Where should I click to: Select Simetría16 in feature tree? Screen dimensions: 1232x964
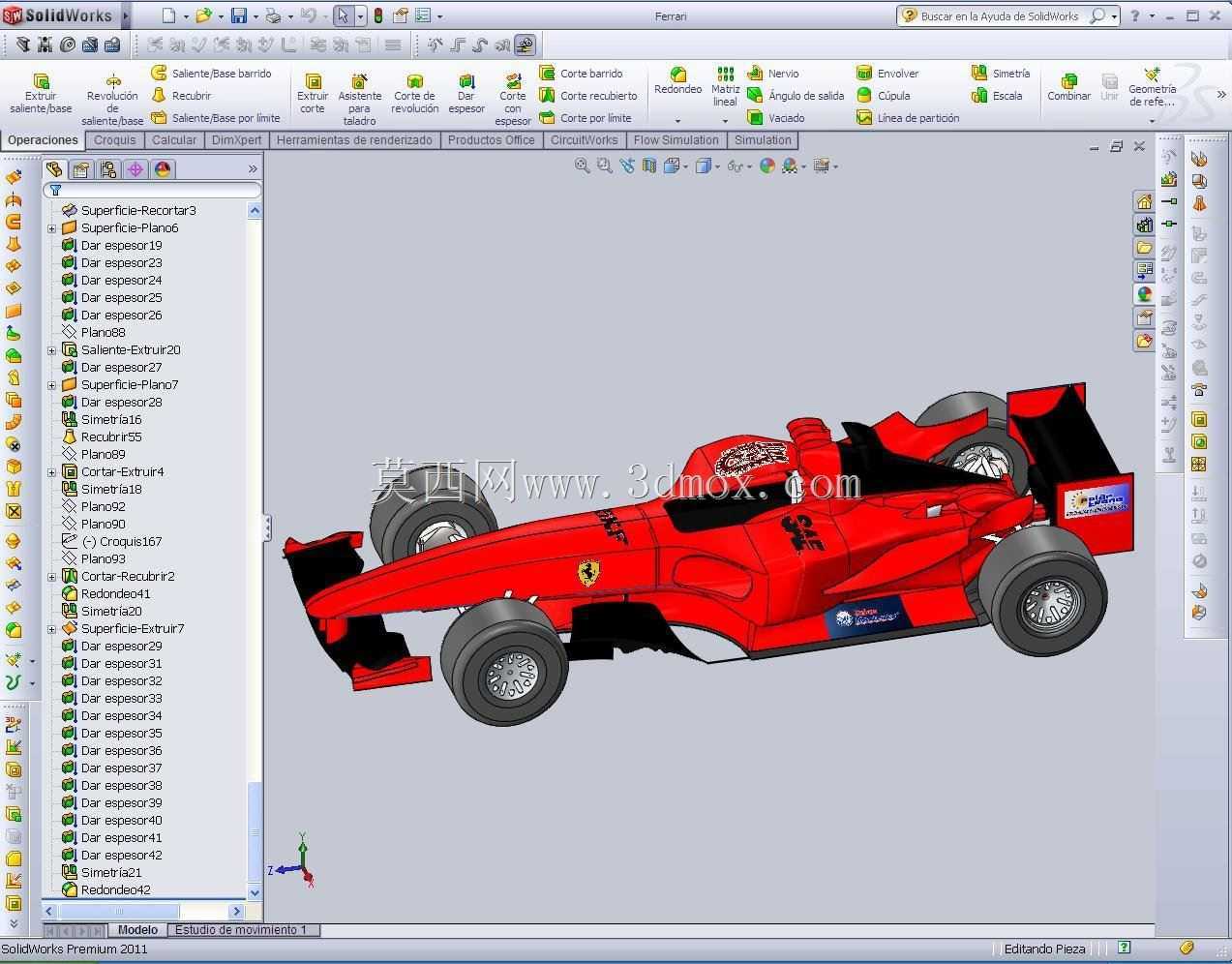pyautogui.click(x=102, y=420)
